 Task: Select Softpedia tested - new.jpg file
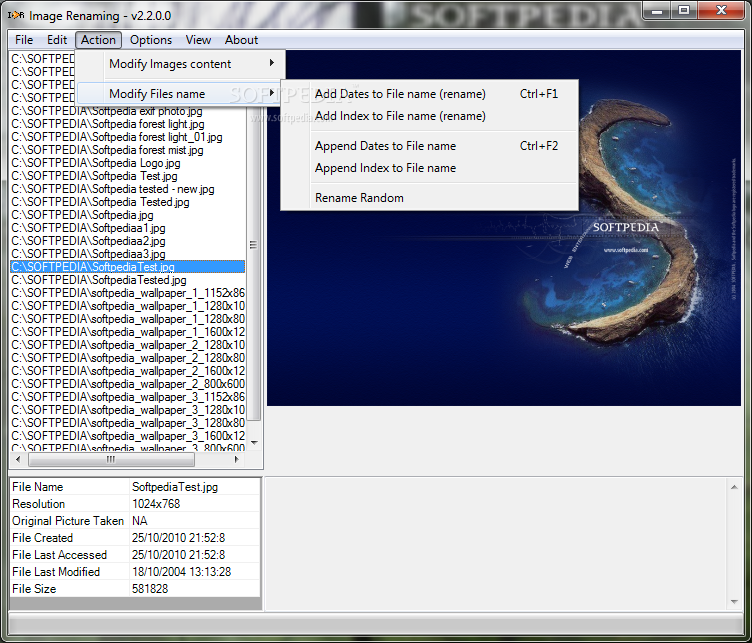point(128,189)
